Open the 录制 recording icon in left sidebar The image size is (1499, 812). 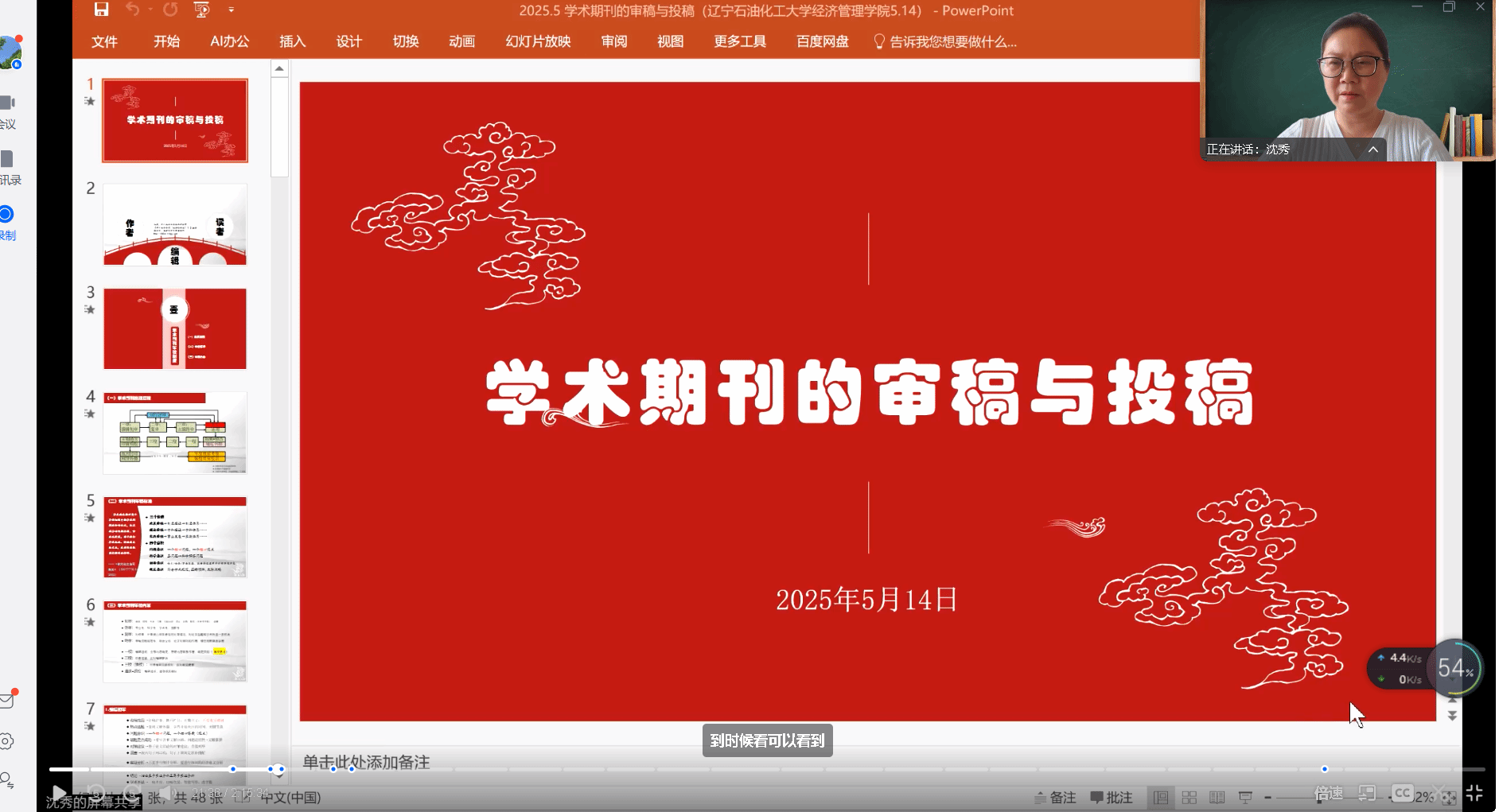click(x=7, y=223)
